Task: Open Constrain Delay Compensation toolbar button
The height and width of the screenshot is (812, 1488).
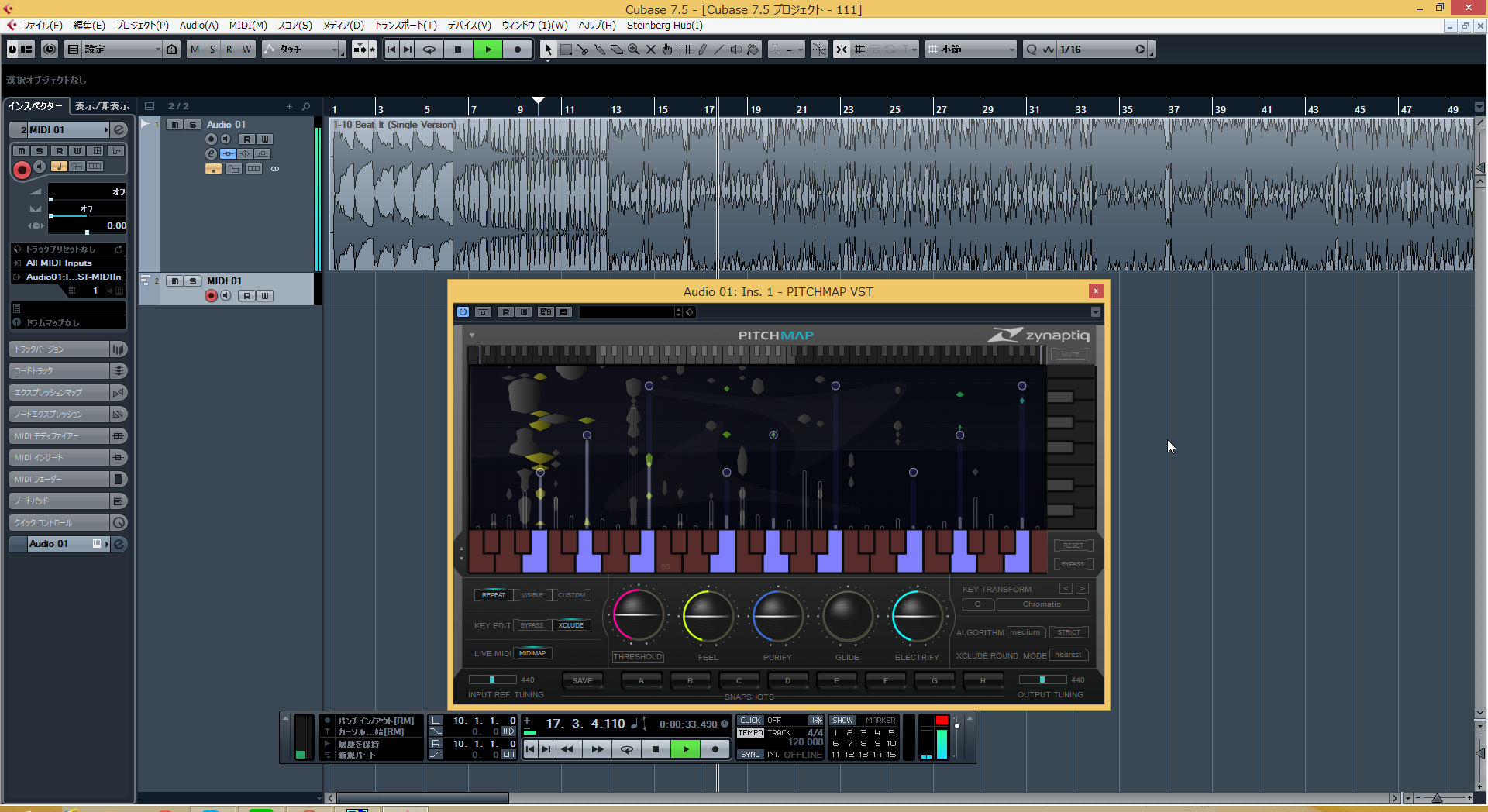Action: [50, 50]
